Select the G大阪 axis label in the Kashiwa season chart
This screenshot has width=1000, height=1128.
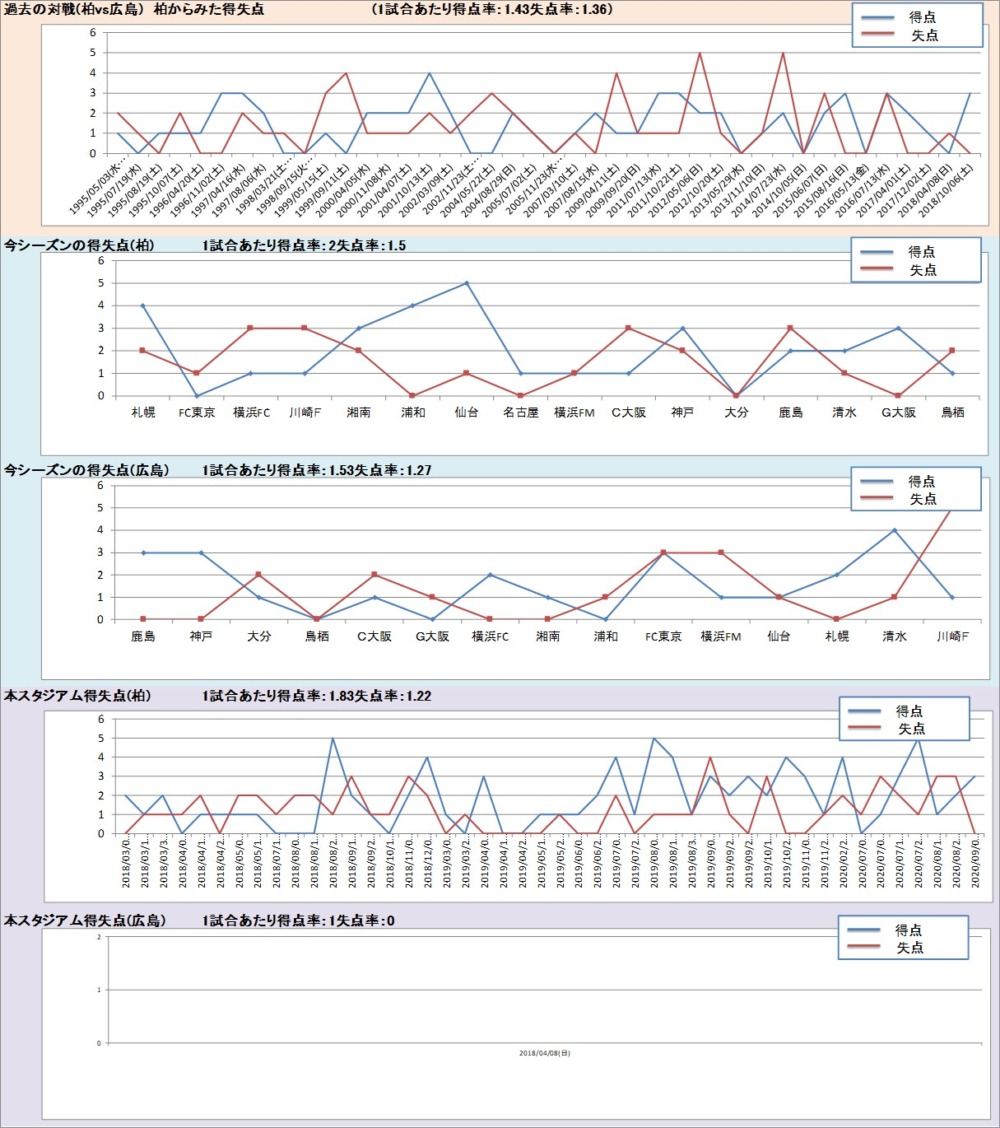click(896, 411)
